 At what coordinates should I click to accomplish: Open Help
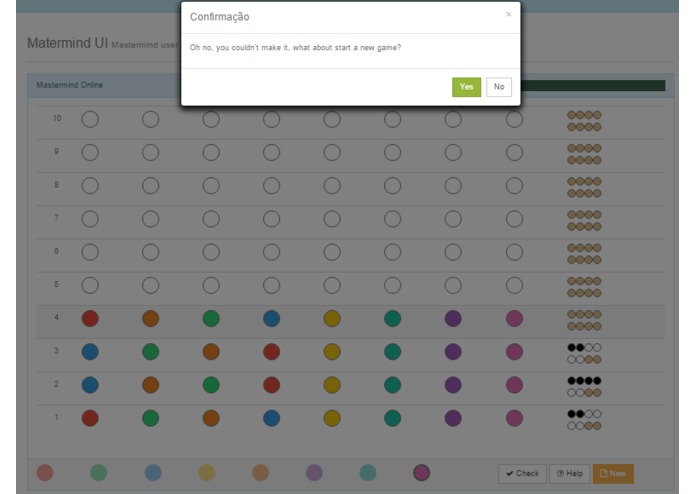tap(570, 474)
